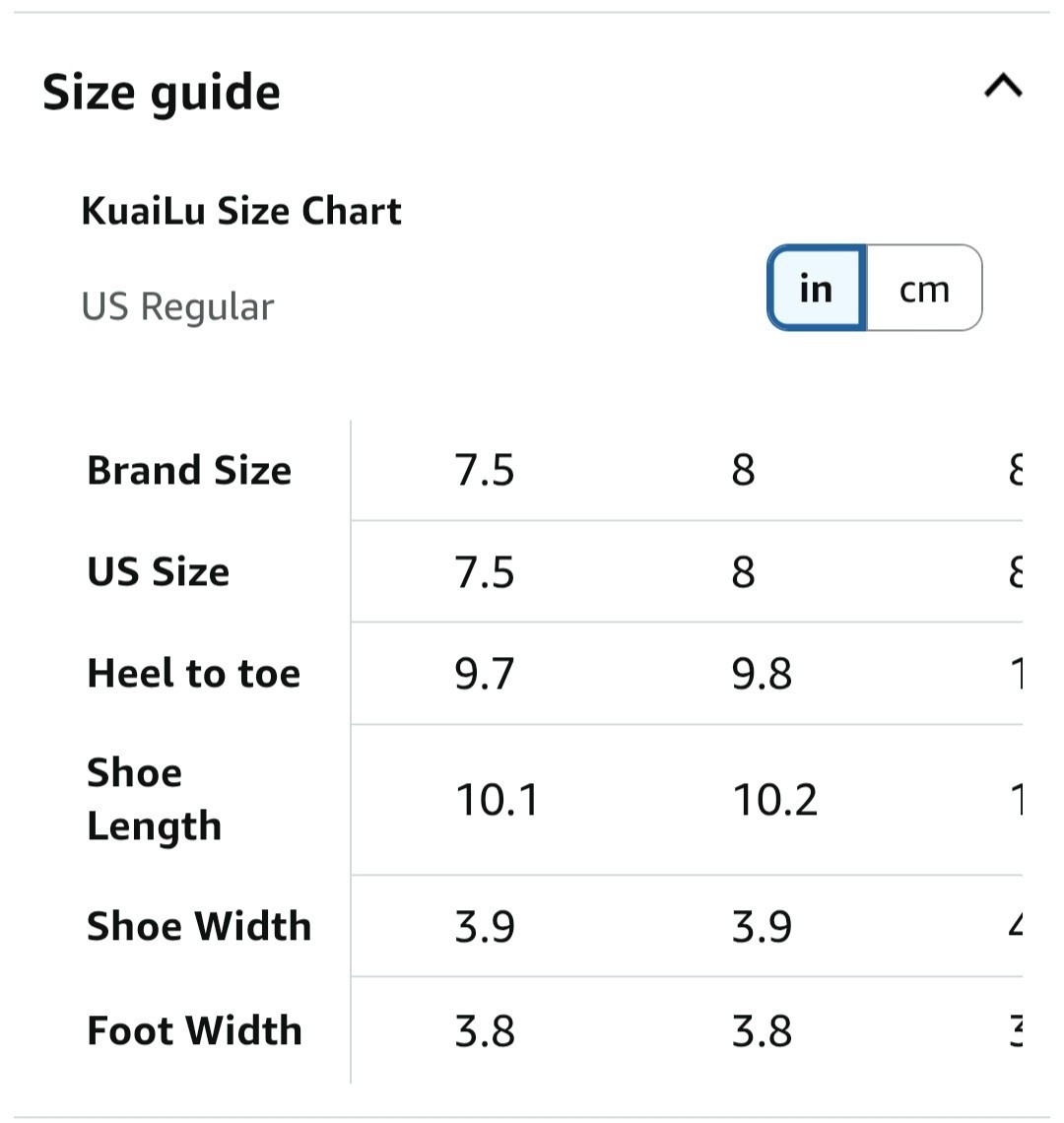This screenshot has height=1123, width=1064.
Task: Click the 7.5 value in Brand Size row
Action: [485, 470]
